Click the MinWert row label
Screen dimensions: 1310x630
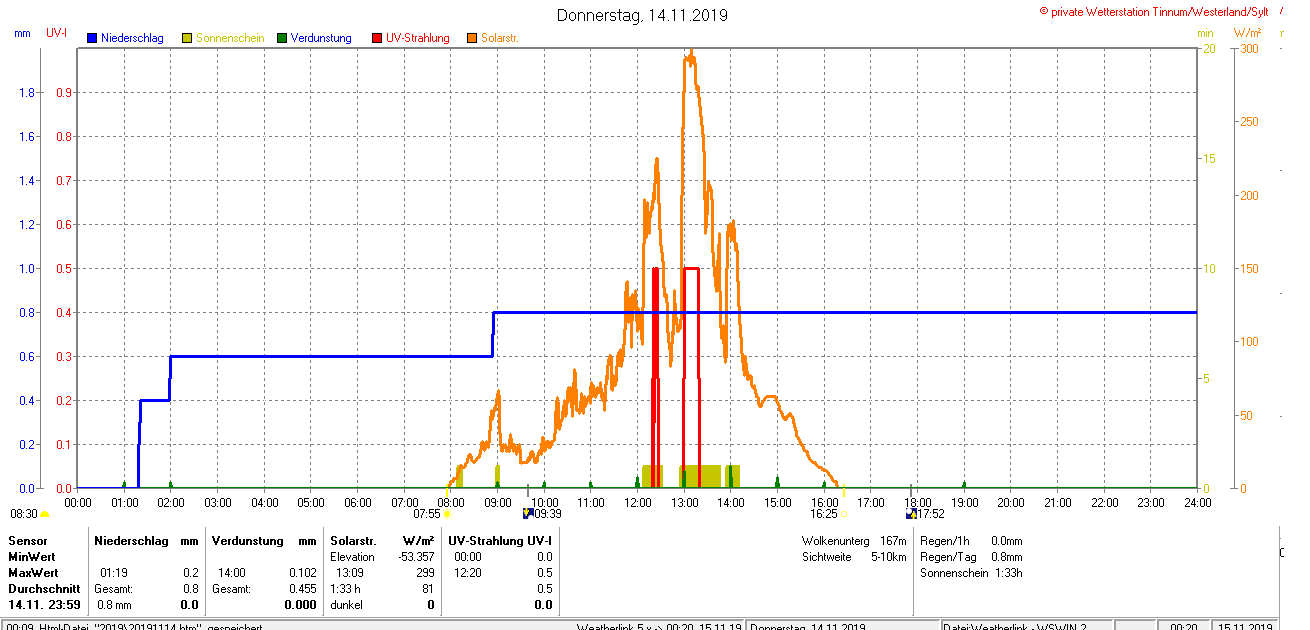click(x=32, y=556)
